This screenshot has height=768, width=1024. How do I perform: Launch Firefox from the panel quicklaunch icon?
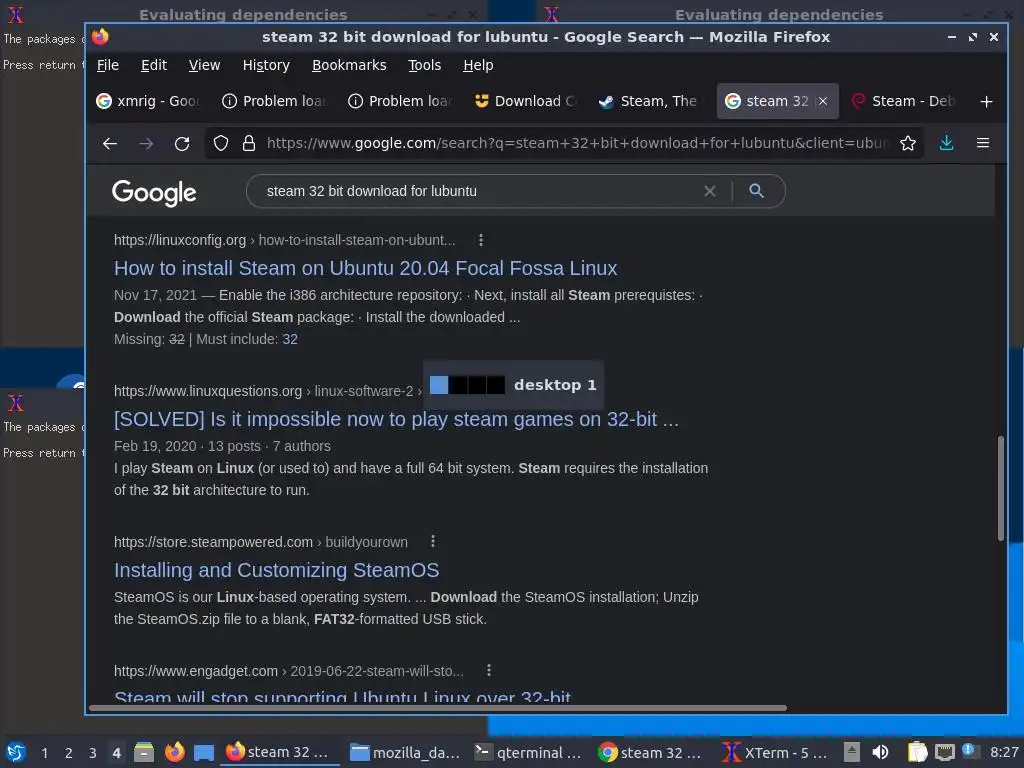(174, 752)
